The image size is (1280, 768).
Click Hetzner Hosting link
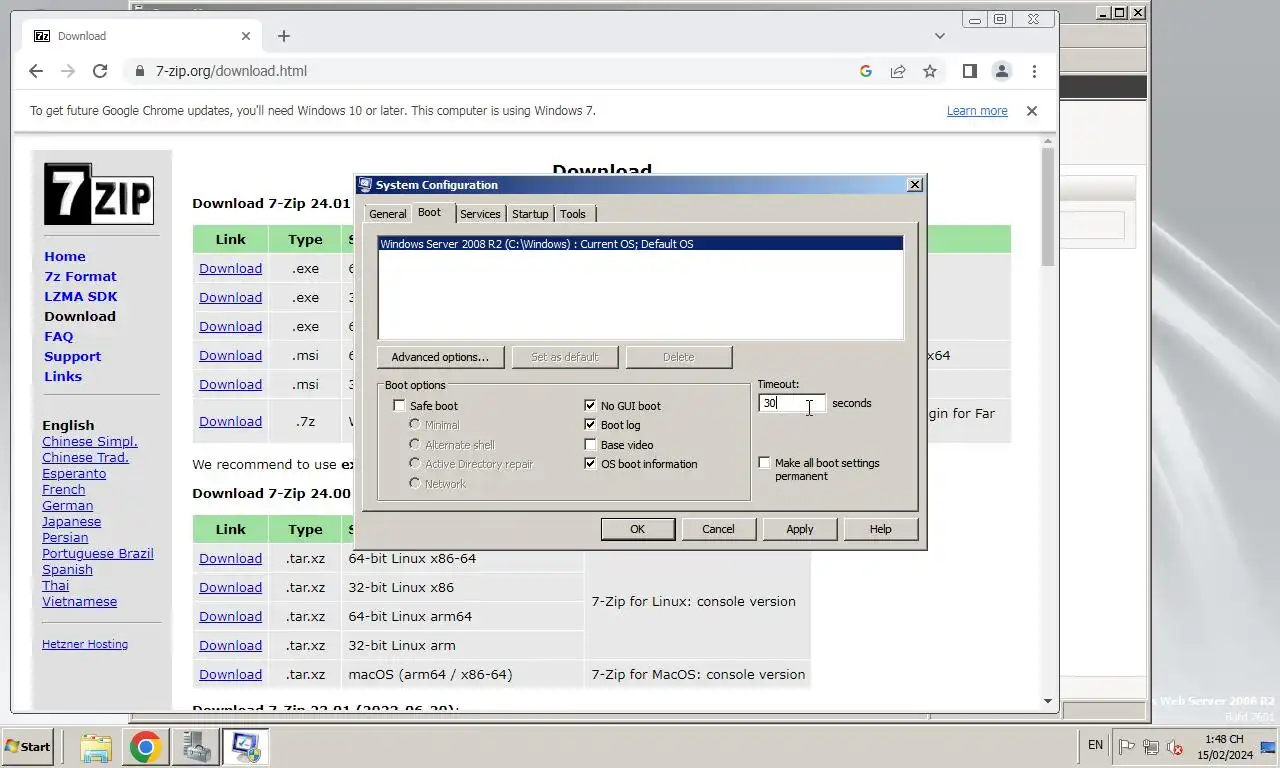click(85, 645)
